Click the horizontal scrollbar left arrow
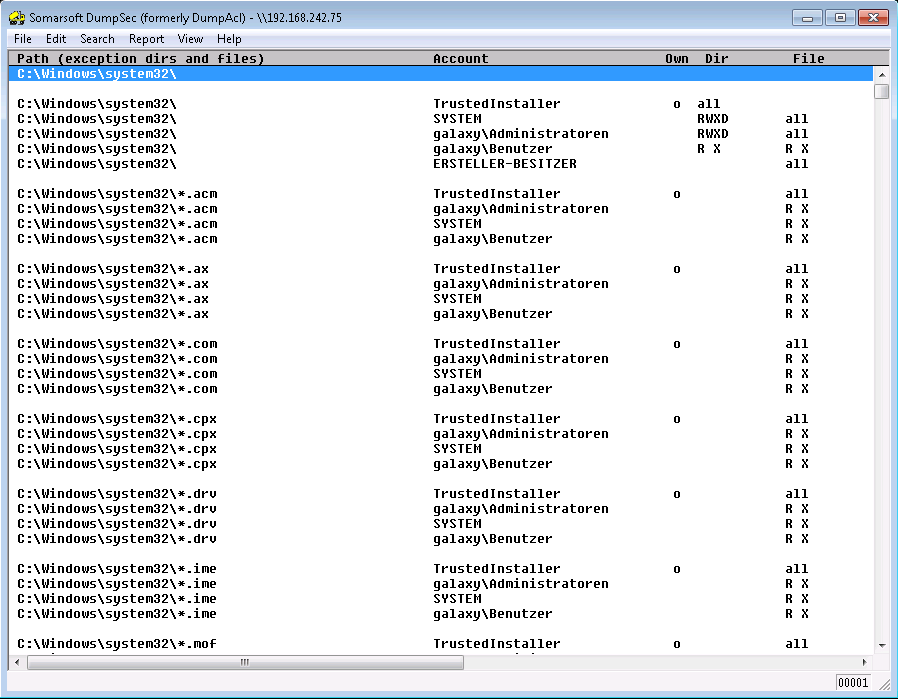 pyautogui.click(x=17, y=663)
